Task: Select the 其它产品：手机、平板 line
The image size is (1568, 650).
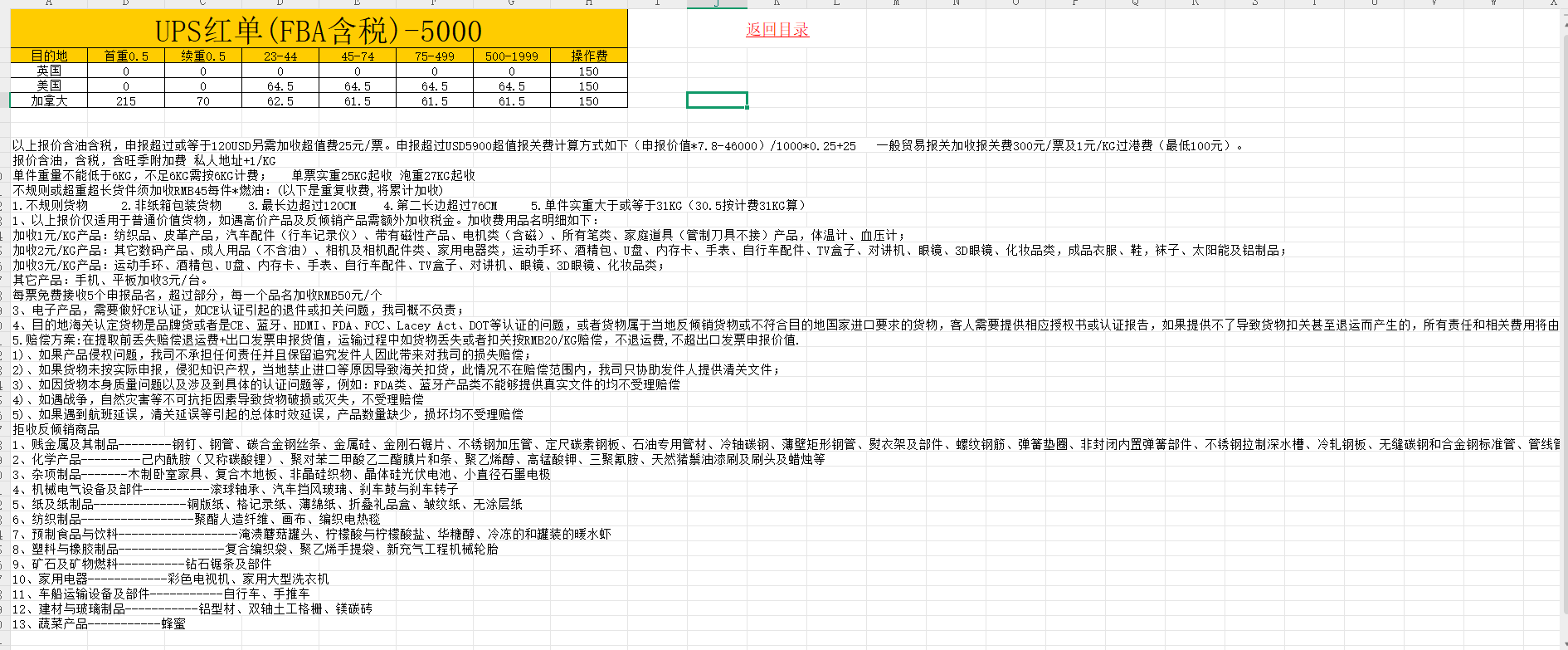Action: (110, 281)
